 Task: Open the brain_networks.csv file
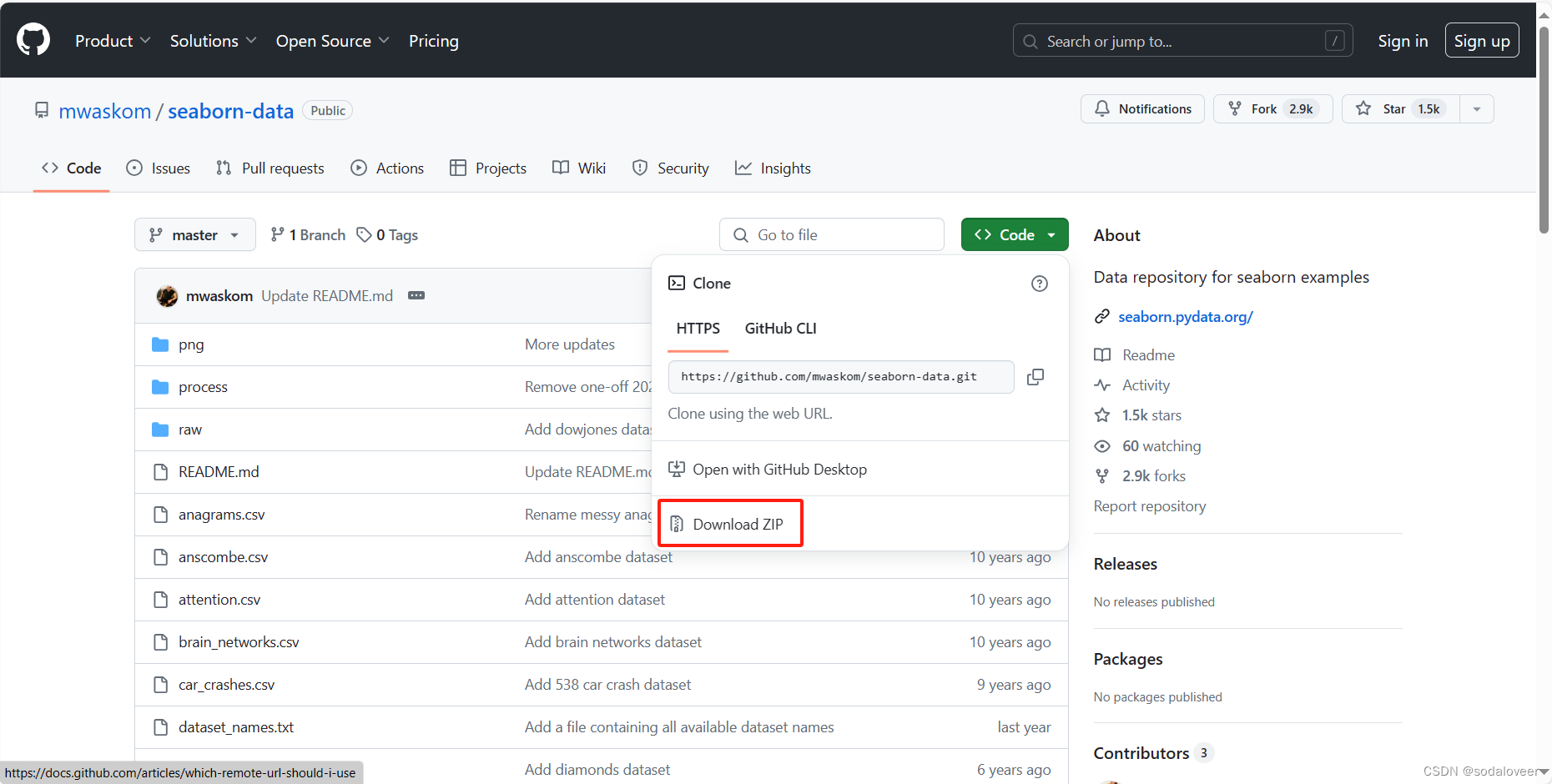pyautogui.click(x=239, y=642)
